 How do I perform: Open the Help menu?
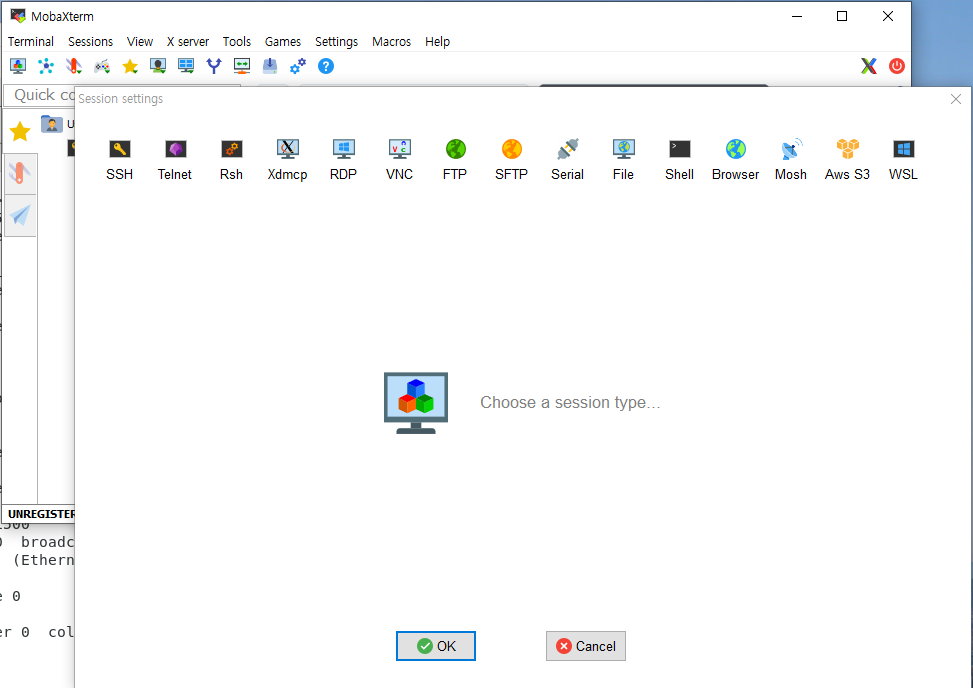(x=437, y=42)
